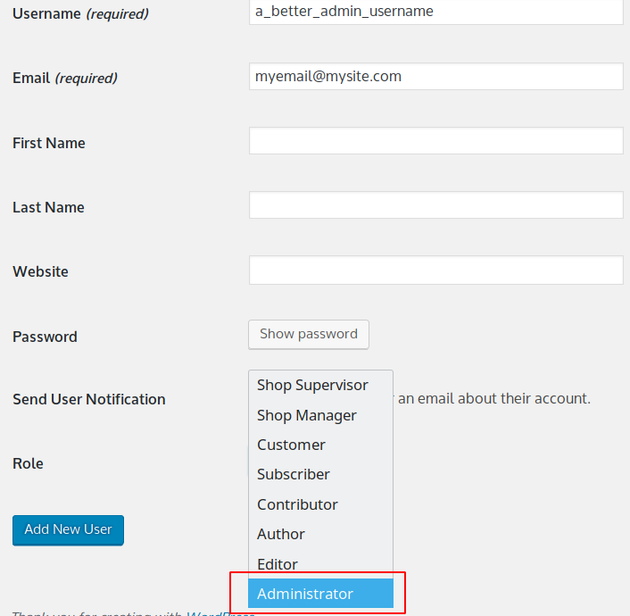Click the Send User Notification label

[x=89, y=399]
